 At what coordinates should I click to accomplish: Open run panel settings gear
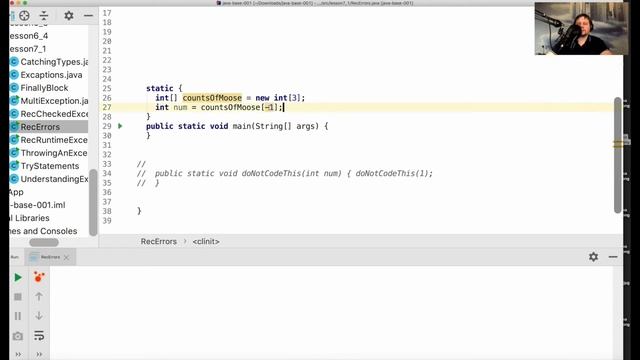[593, 257]
